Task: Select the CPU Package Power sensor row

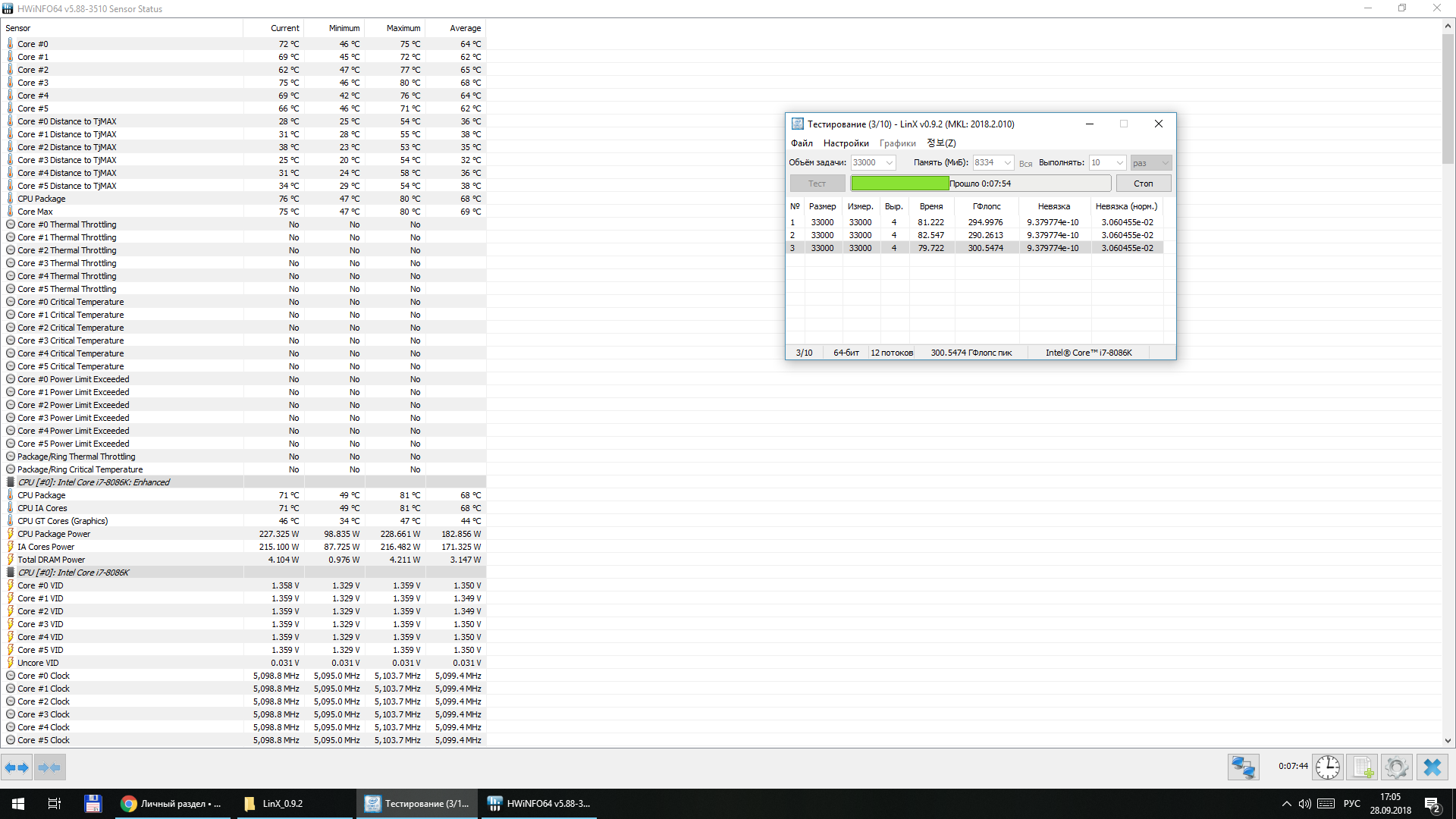Action: pos(54,534)
